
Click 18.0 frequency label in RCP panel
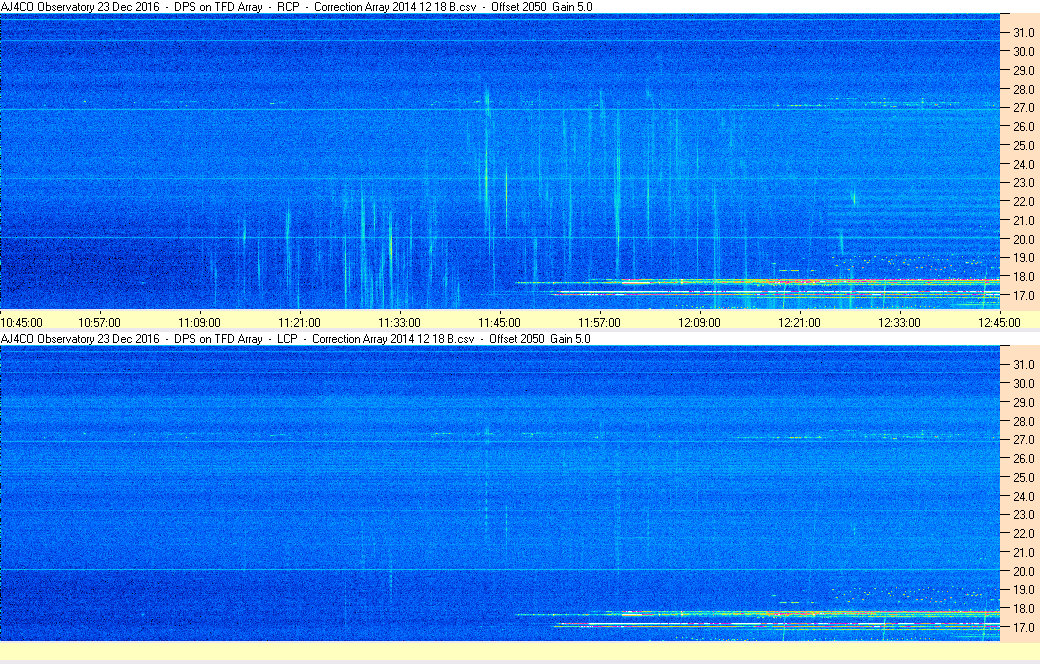(x=1023, y=277)
